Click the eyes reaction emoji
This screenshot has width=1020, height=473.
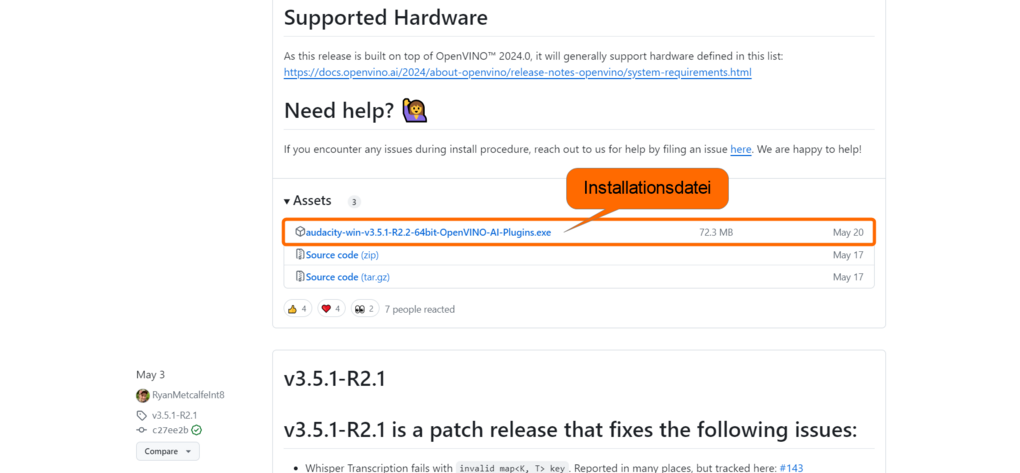[x=359, y=309]
